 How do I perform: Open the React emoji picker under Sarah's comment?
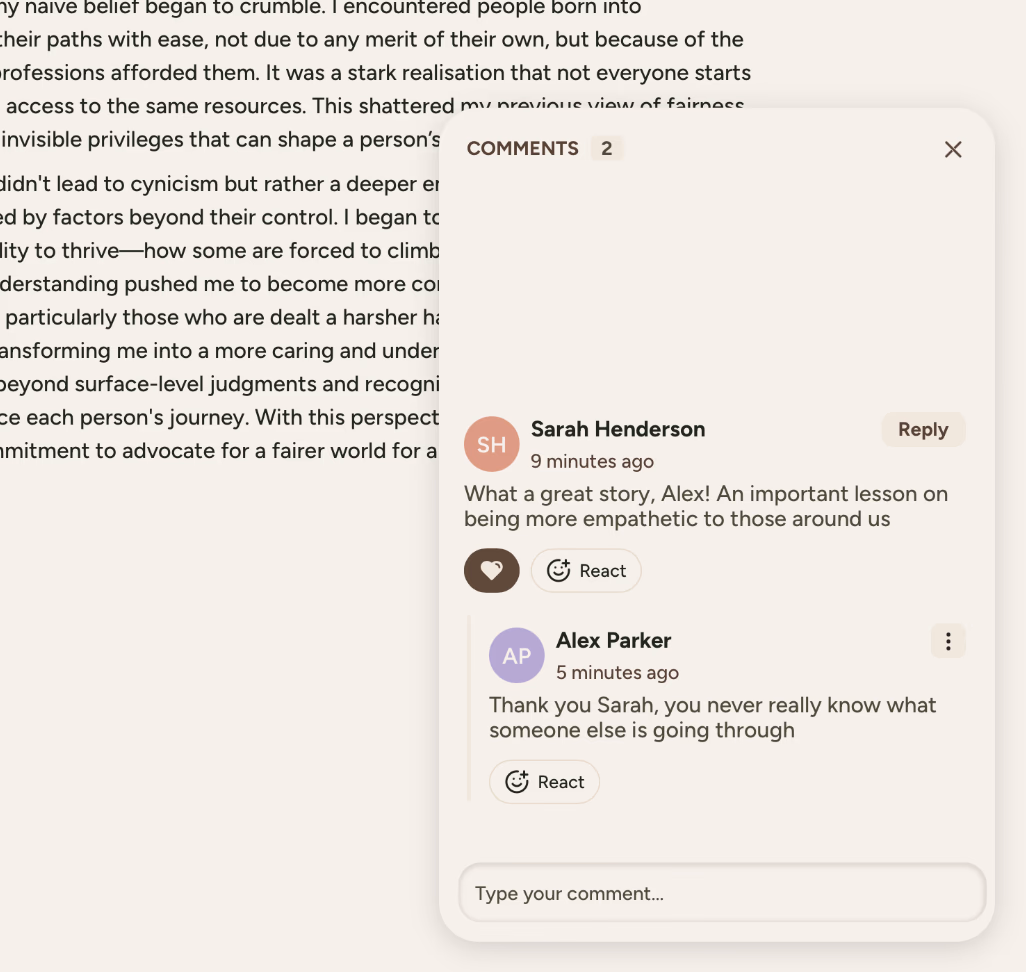click(586, 571)
